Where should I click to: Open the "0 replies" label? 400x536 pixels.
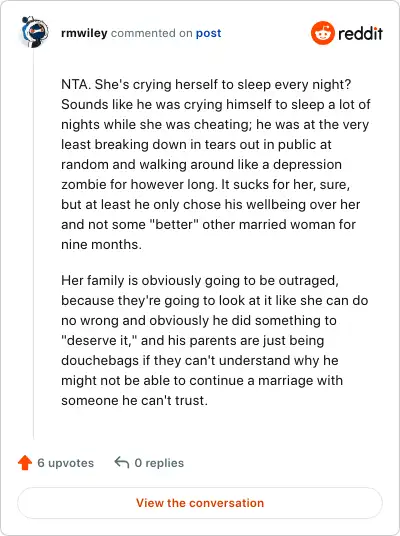[x=159, y=463]
